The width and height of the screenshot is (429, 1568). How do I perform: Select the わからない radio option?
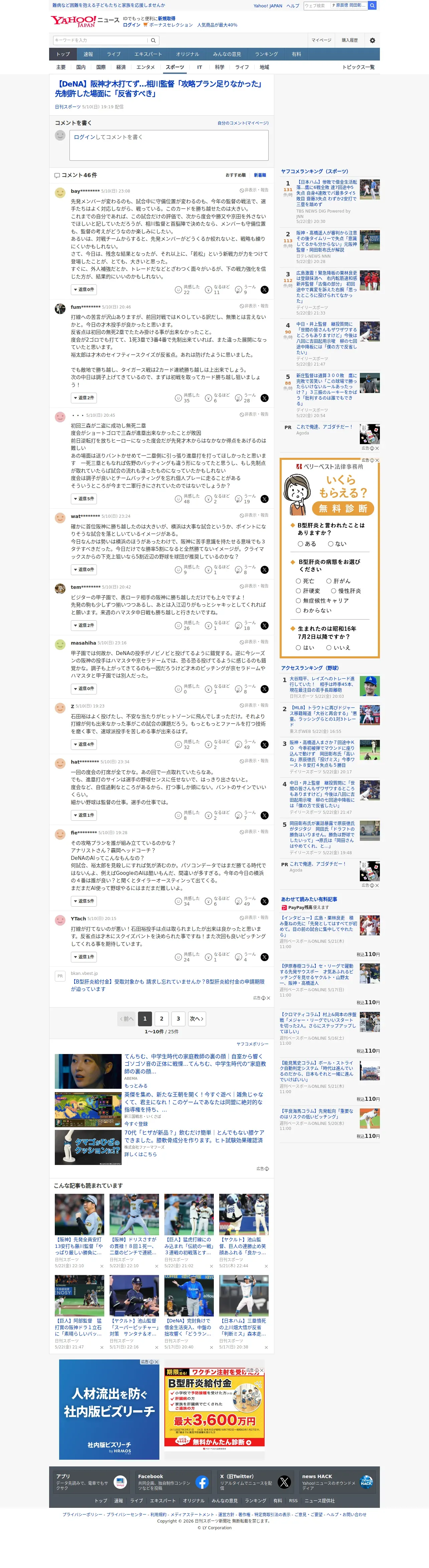tap(299, 610)
